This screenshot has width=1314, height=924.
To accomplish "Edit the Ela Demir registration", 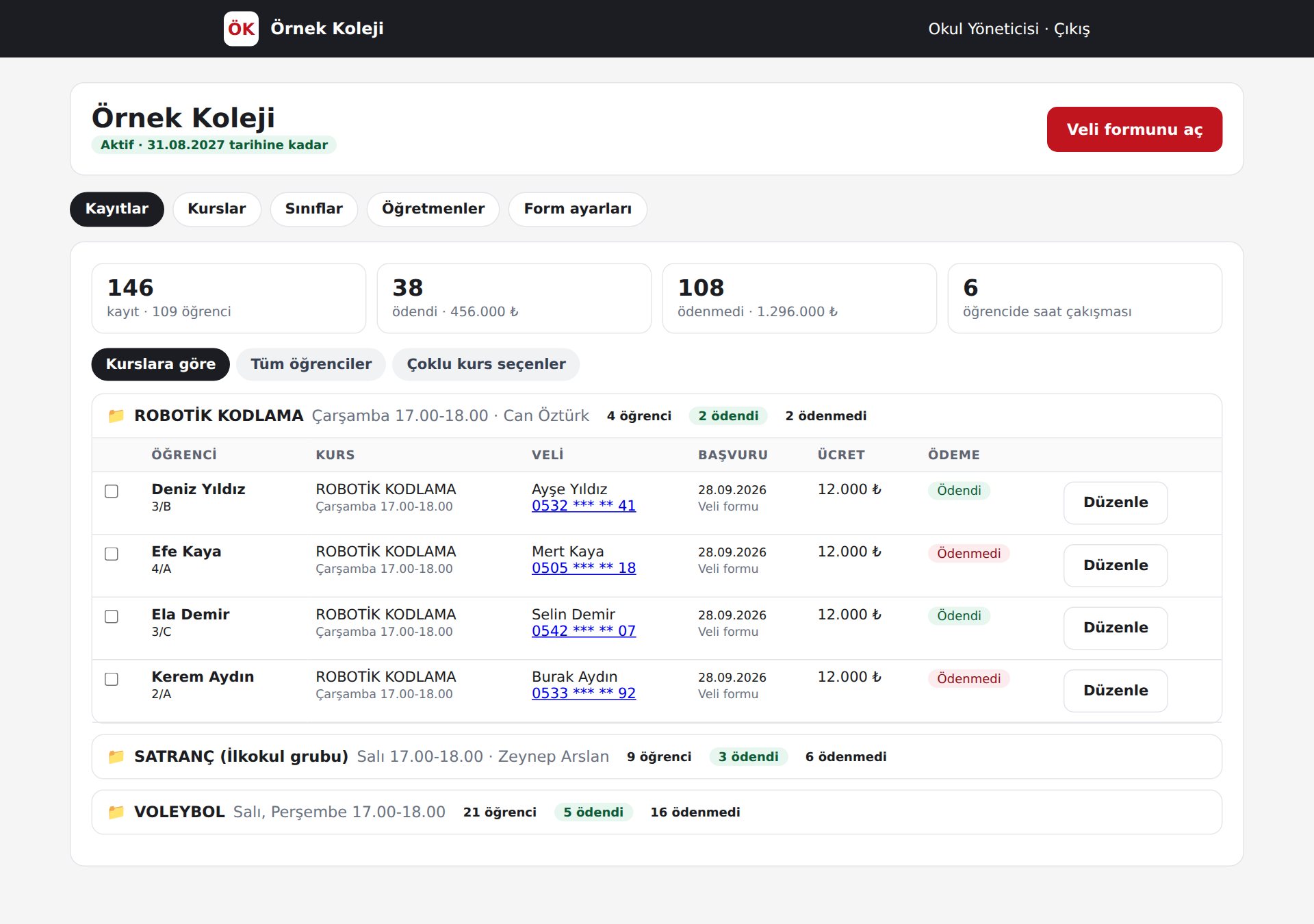I will [1116, 628].
